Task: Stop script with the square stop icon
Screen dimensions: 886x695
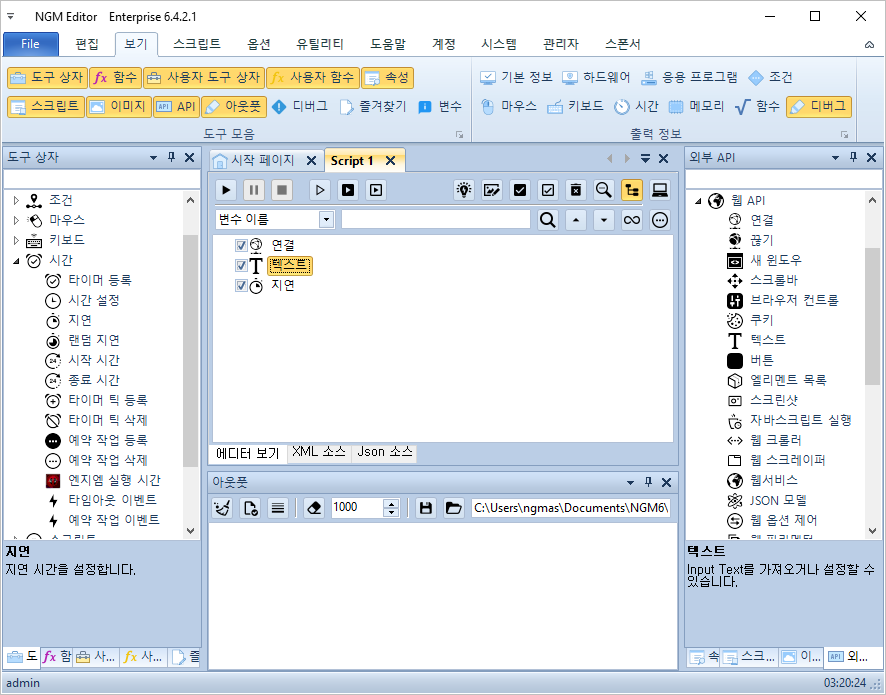Action: [281, 190]
